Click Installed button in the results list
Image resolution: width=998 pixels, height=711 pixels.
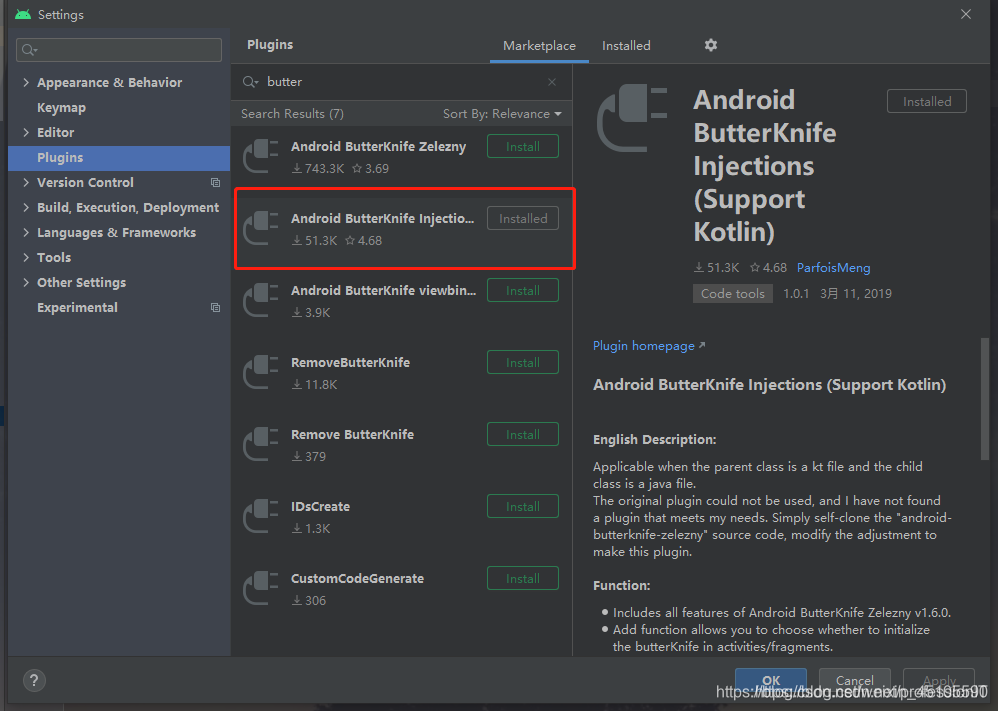point(523,218)
